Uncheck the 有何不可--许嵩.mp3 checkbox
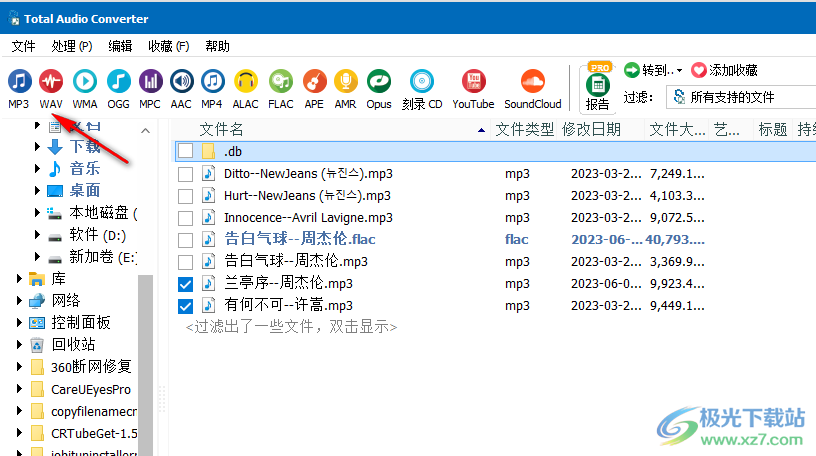The height and width of the screenshot is (456, 816). point(185,306)
